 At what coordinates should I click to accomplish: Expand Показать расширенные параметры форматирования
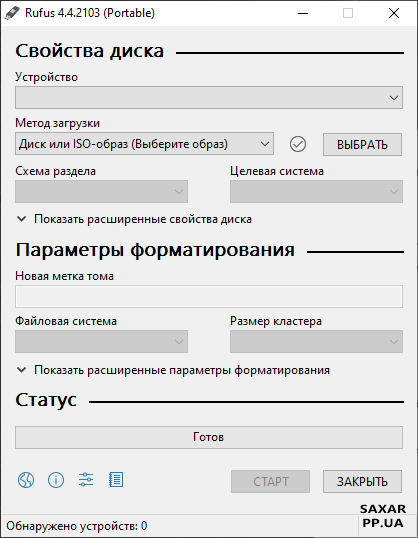(173, 370)
